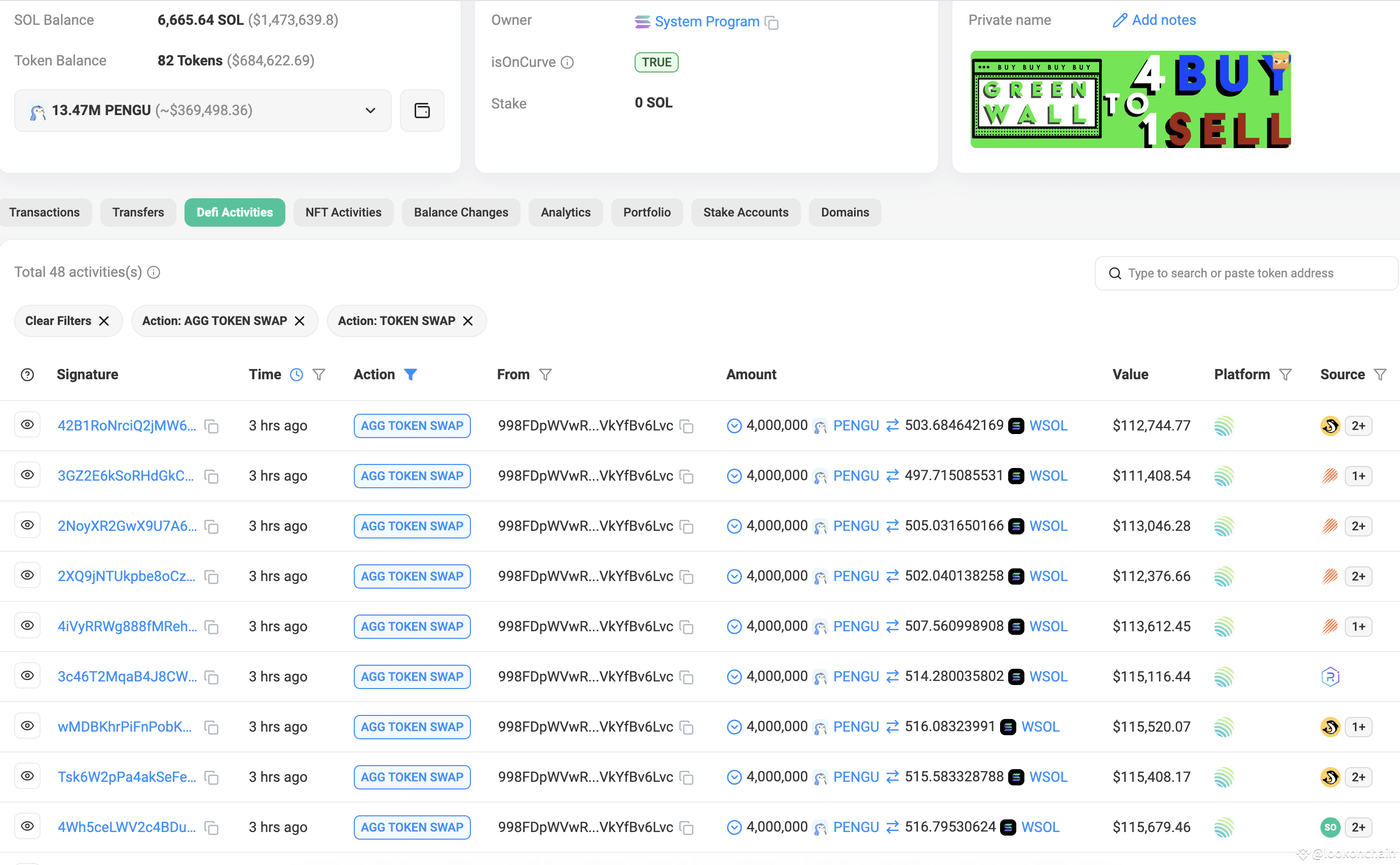This screenshot has height=865, width=1400.
Task: Switch to the Stake Accounts tab
Action: click(746, 212)
